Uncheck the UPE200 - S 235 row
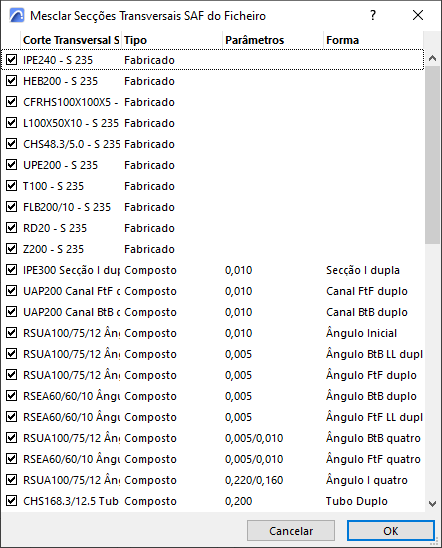 tap(12, 164)
